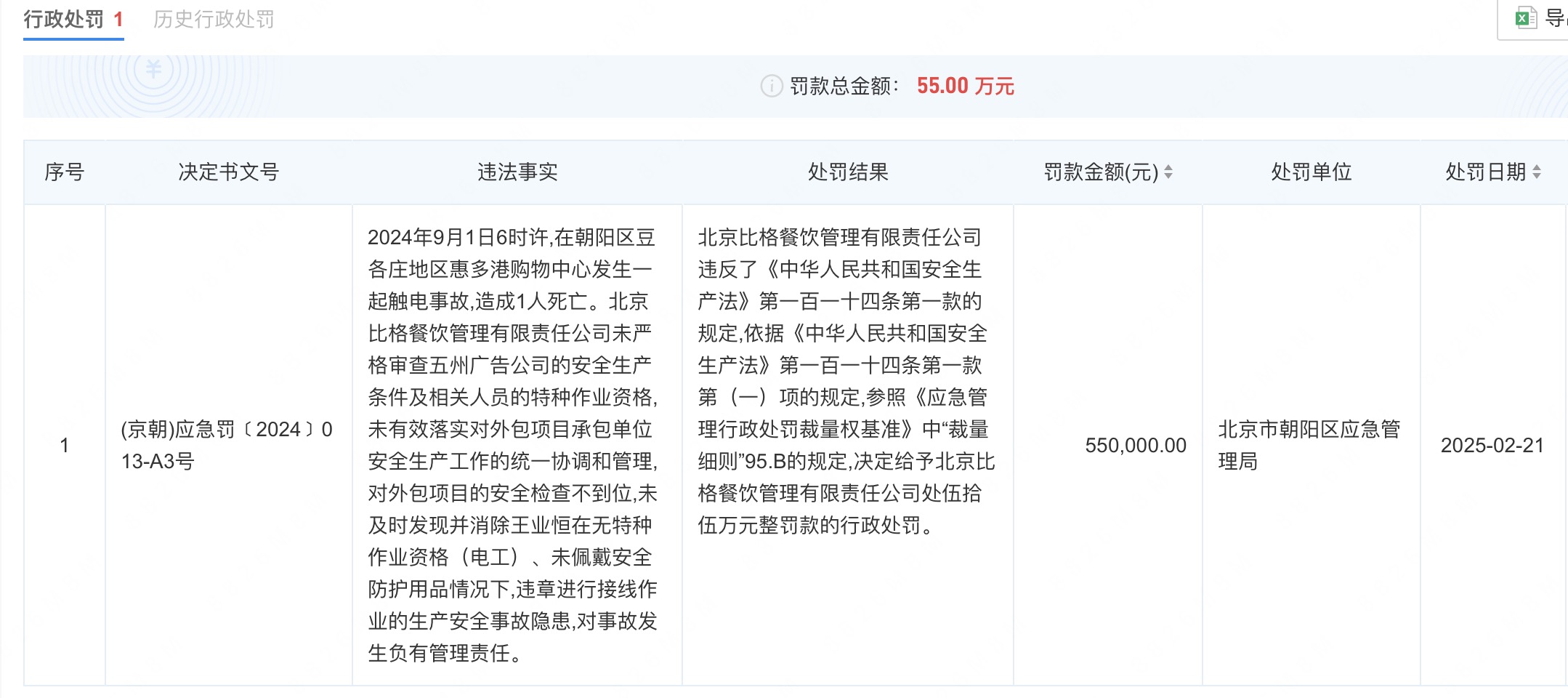Image resolution: width=1568 pixels, height=698 pixels.
Task: Sort by 罚款金额(元) column arrows
Action: [x=1168, y=172]
